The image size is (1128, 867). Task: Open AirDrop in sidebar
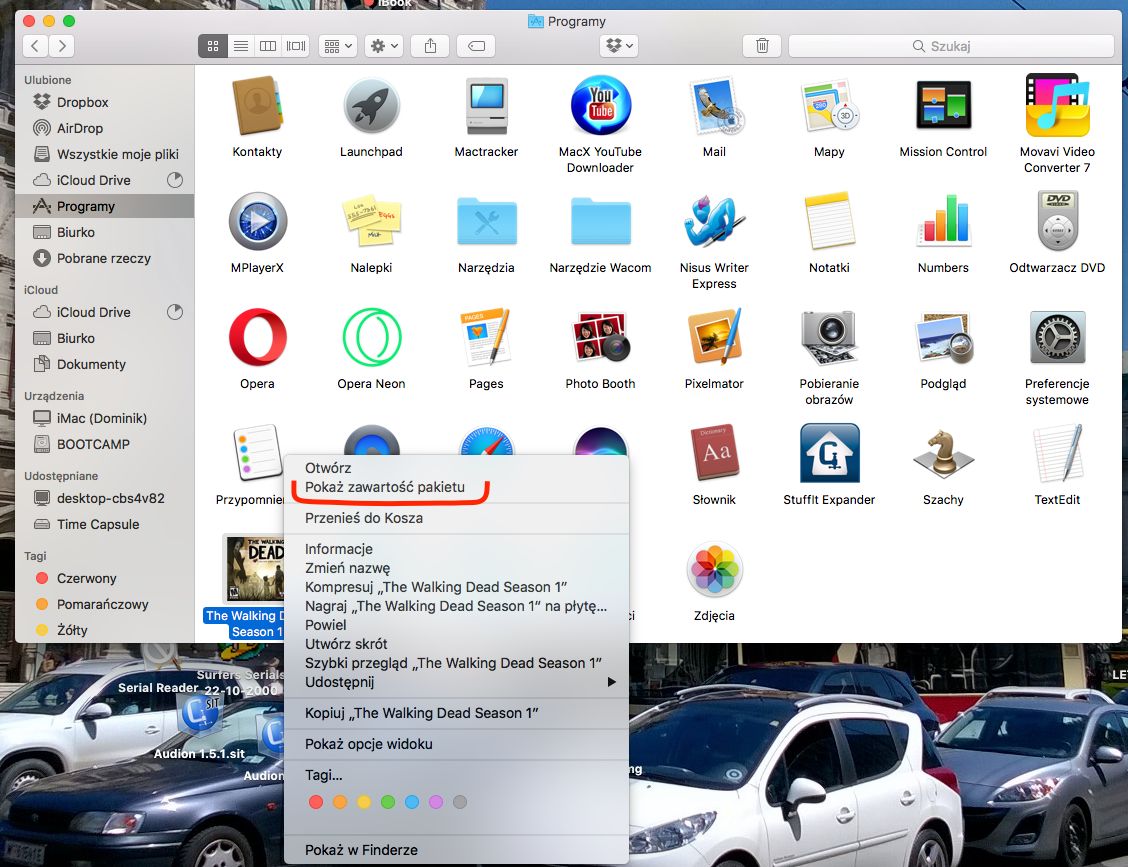79,128
